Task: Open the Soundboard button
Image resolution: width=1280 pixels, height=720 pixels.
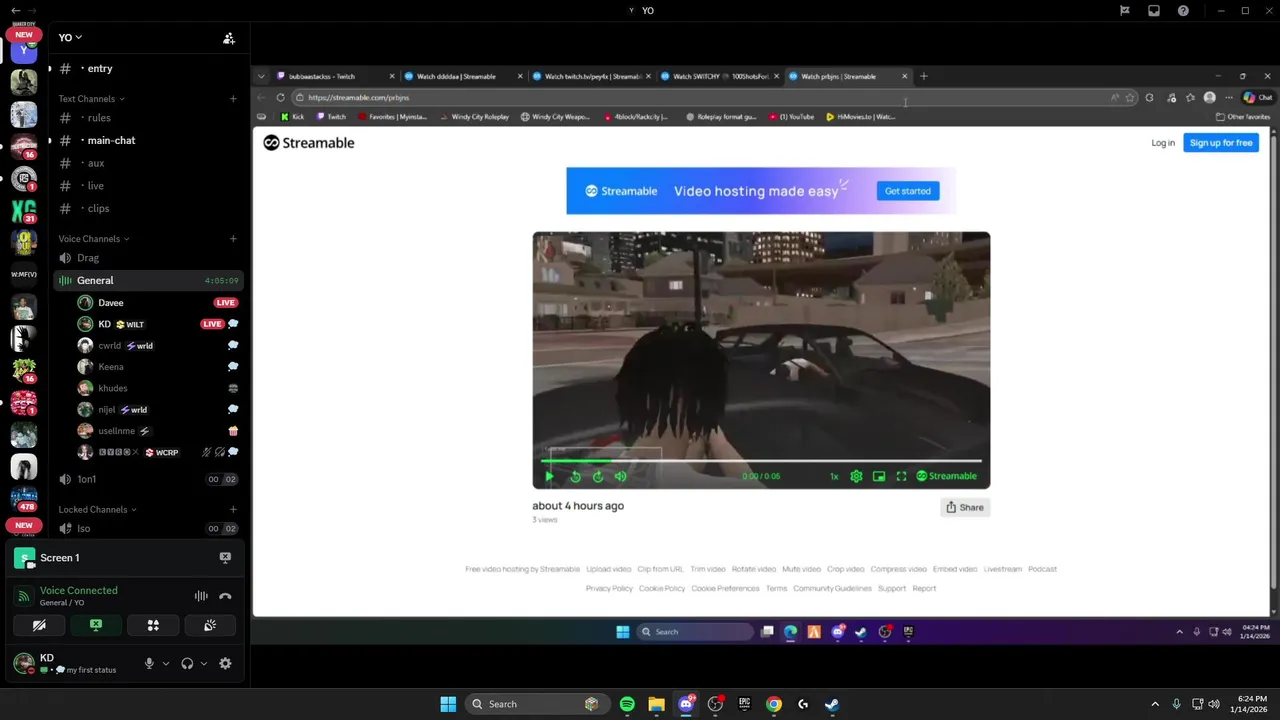Action: (x=210, y=625)
